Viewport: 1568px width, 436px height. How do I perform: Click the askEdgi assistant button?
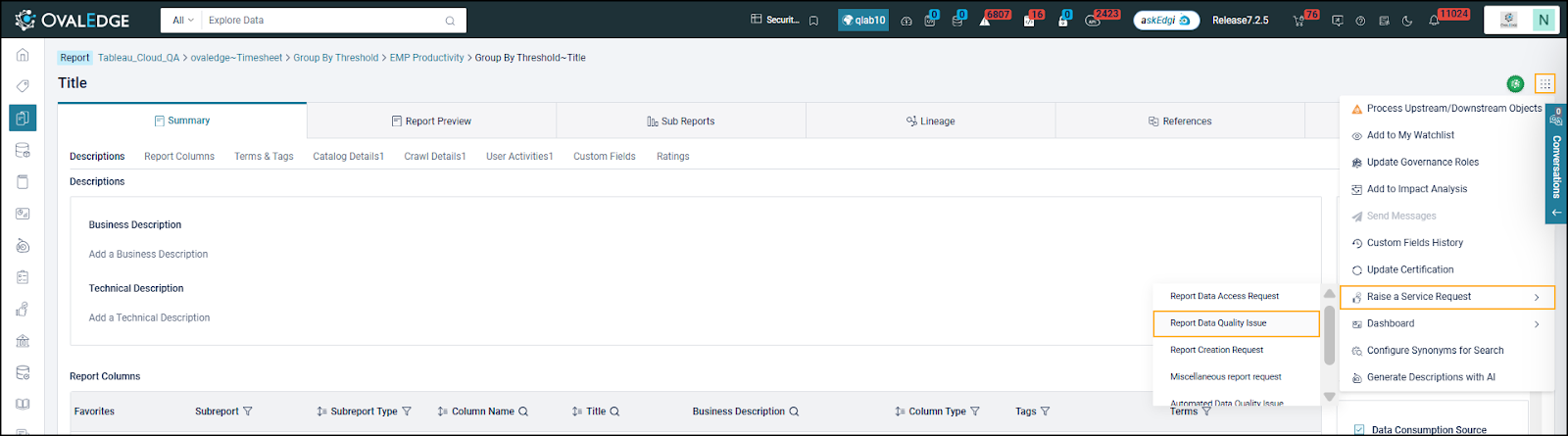coord(1165,20)
